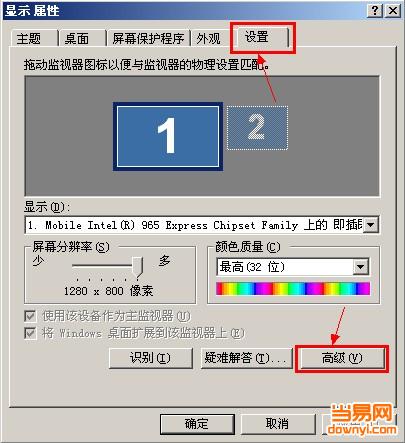
Task: Open the 外观 tab
Action: pos(209,39)
